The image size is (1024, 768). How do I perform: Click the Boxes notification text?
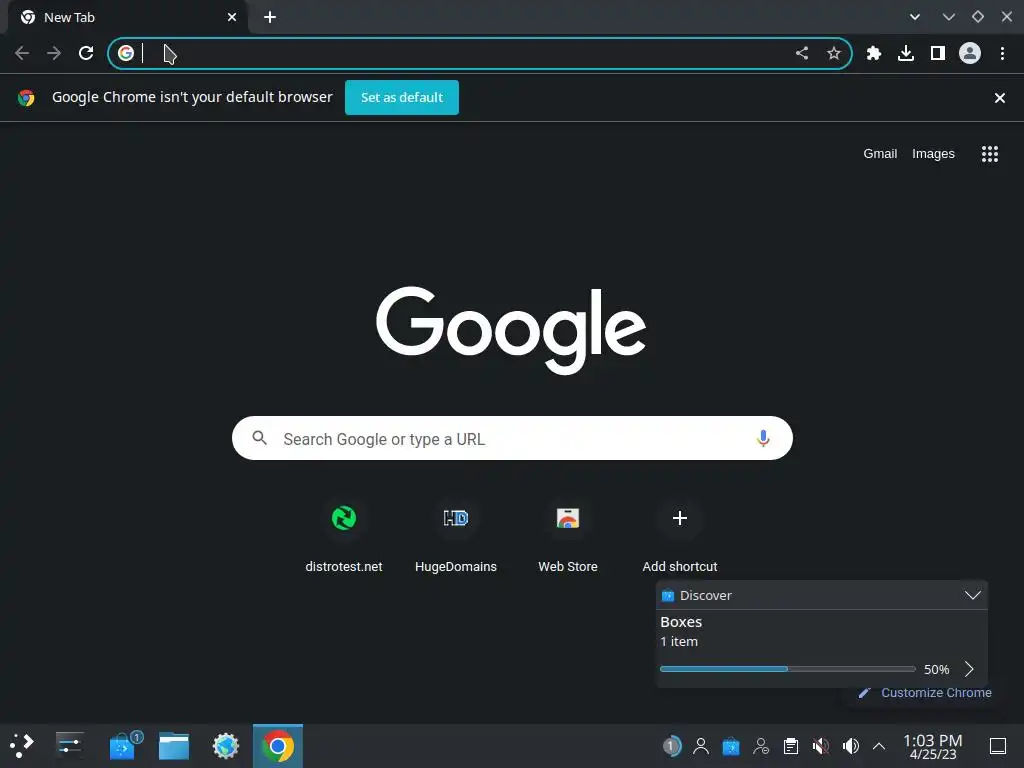coord(681,622)
